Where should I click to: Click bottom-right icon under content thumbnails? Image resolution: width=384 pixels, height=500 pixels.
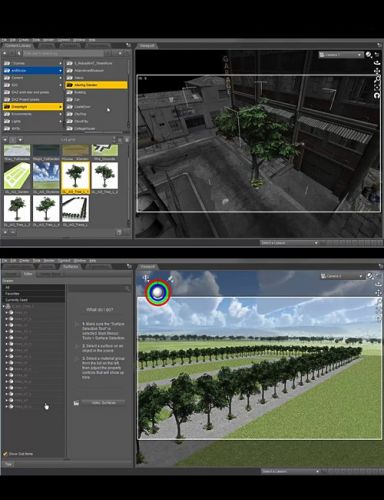point(119,232)
